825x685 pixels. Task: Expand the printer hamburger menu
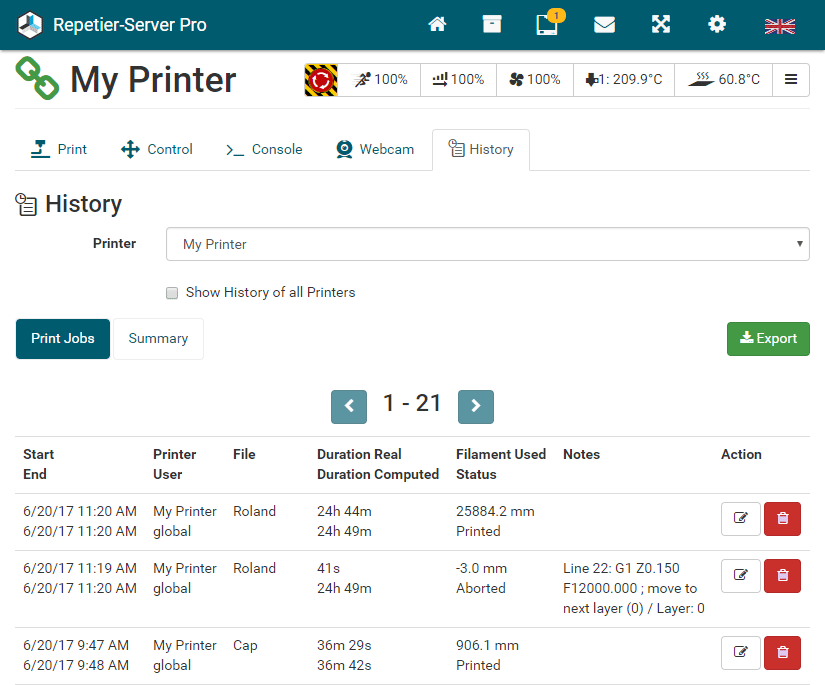791,80
